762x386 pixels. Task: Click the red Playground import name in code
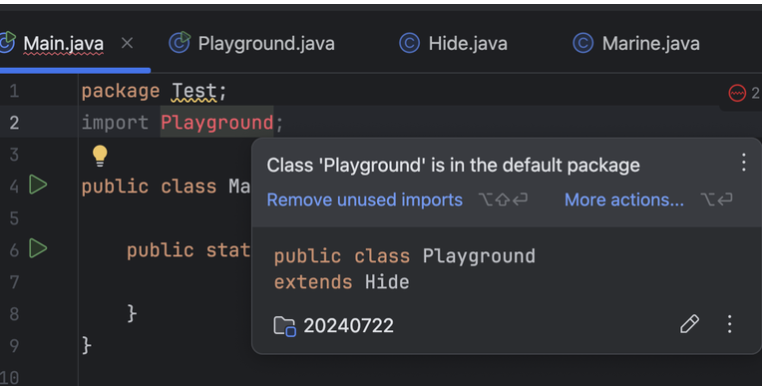coord(217,123)
